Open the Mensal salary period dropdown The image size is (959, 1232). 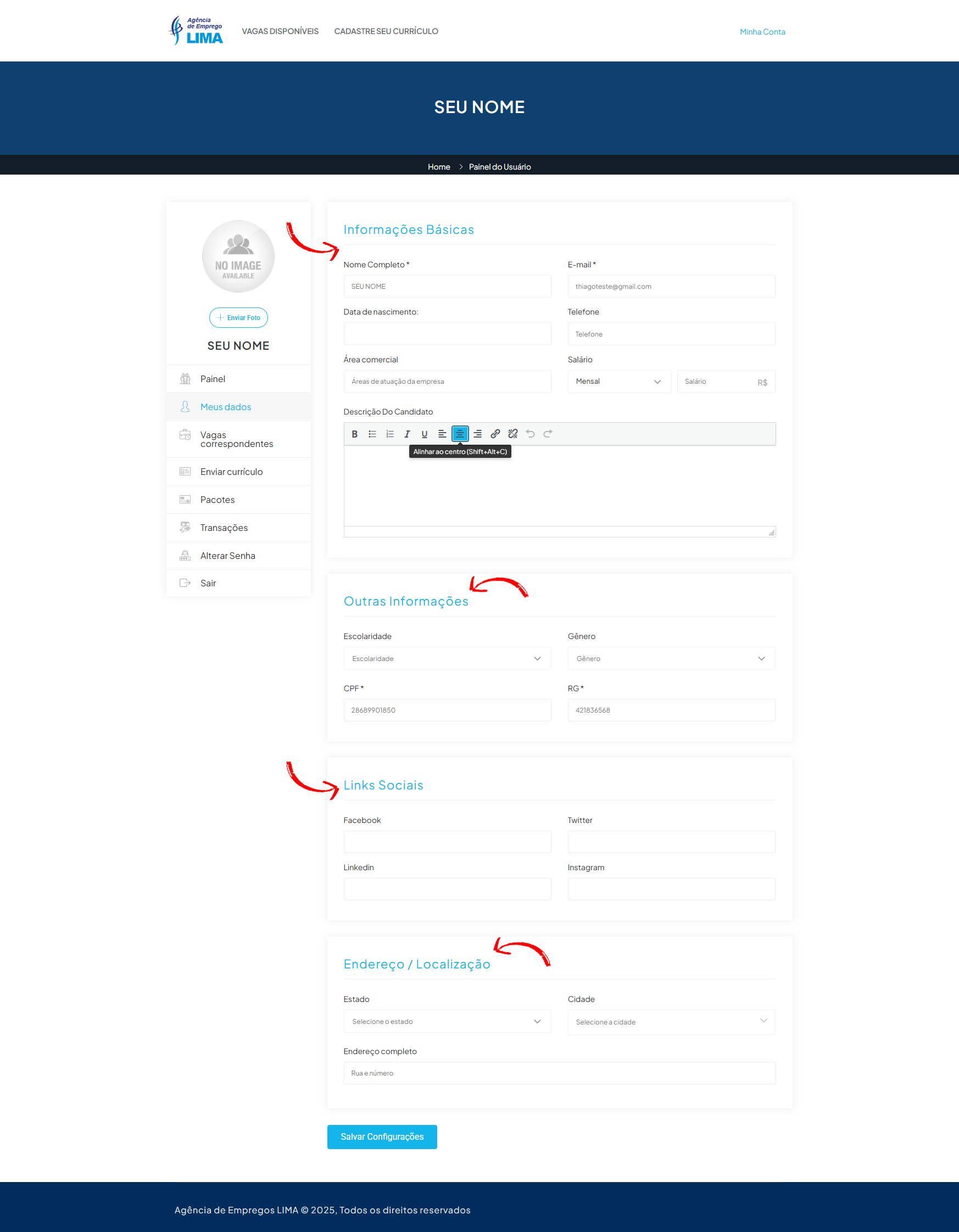point(618,382)
